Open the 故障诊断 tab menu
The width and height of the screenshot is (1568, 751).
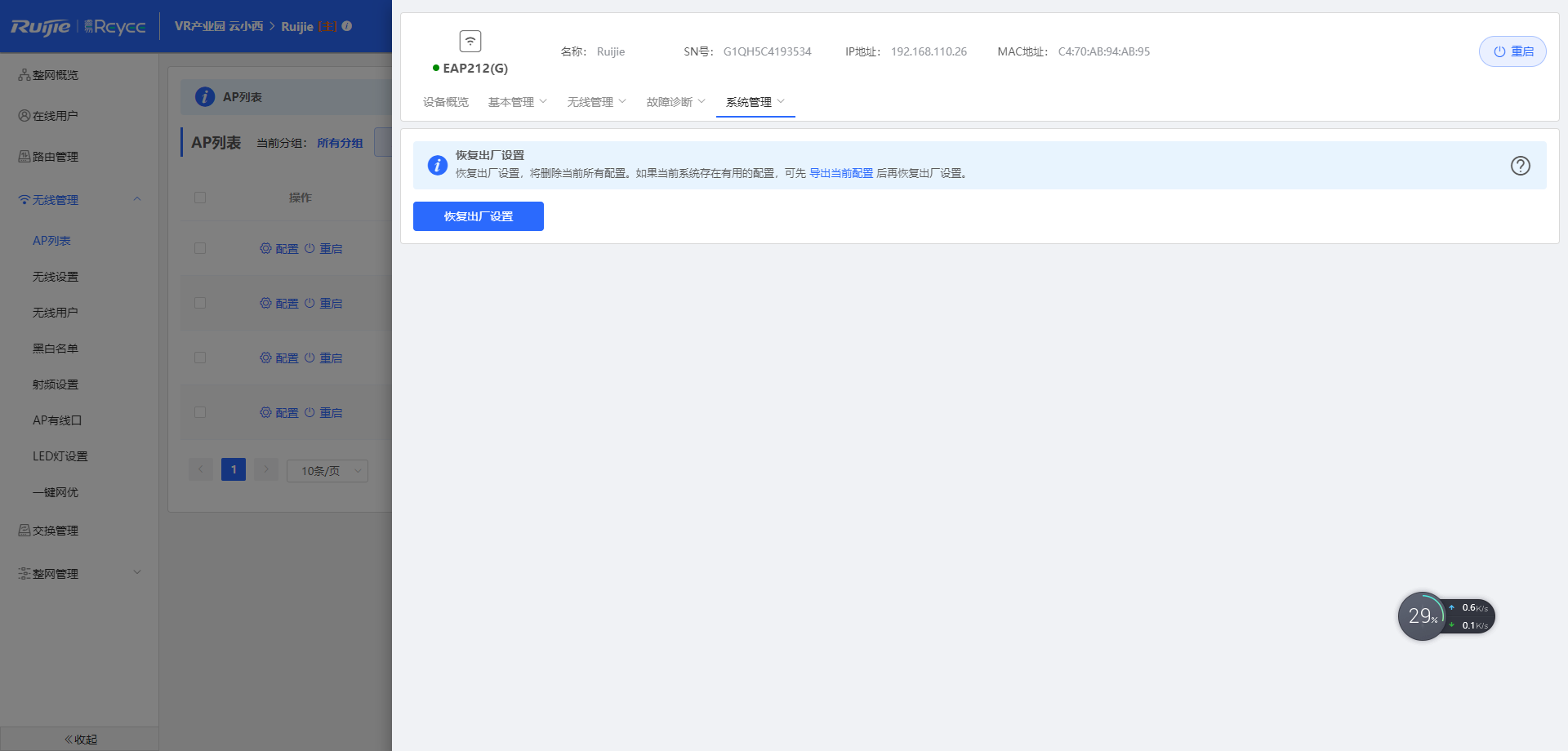point(675,102)
